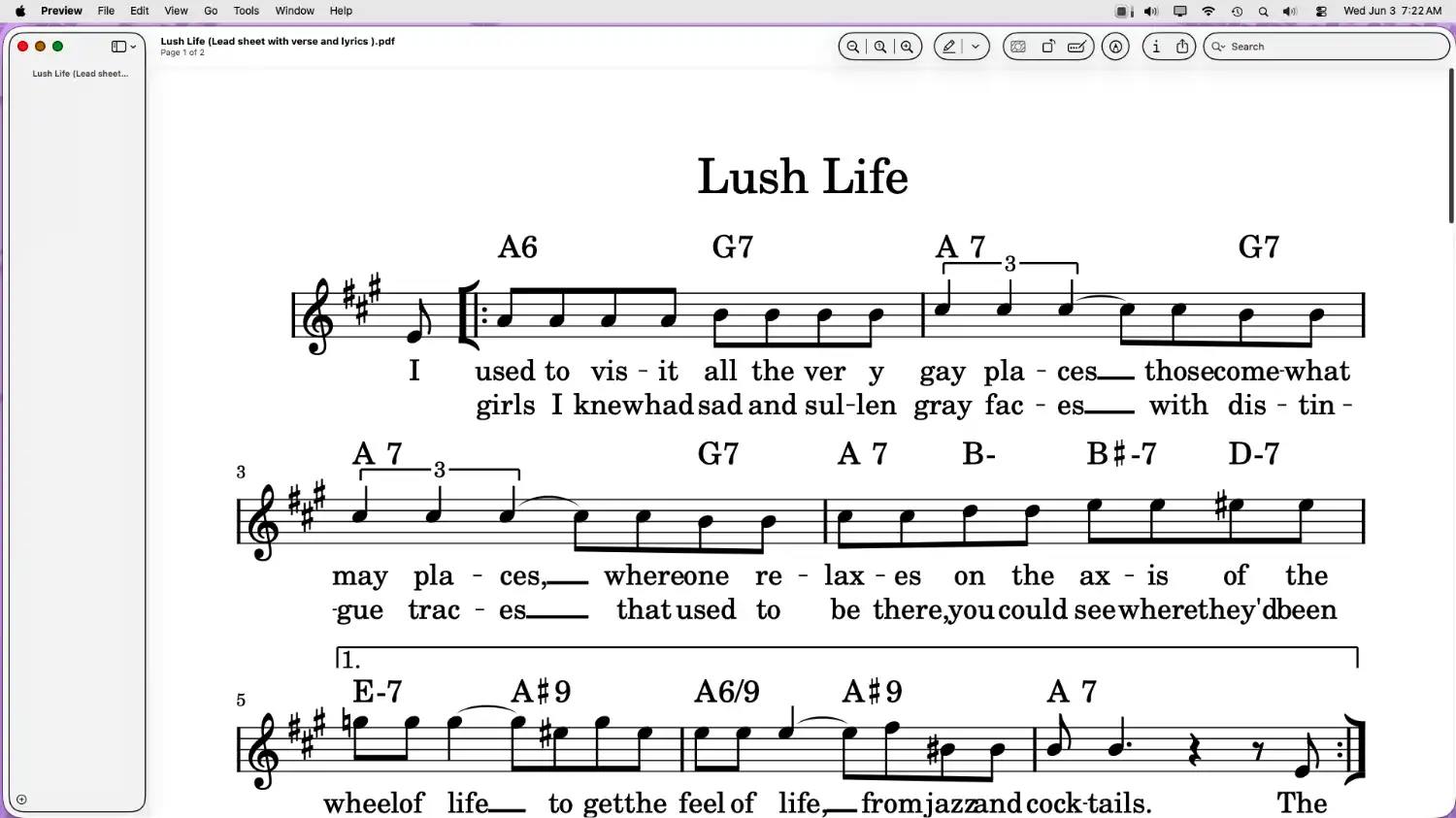Select the Lush Life sidebar entry
Screen dimensions: 1456x818
[x=80, y=74]
